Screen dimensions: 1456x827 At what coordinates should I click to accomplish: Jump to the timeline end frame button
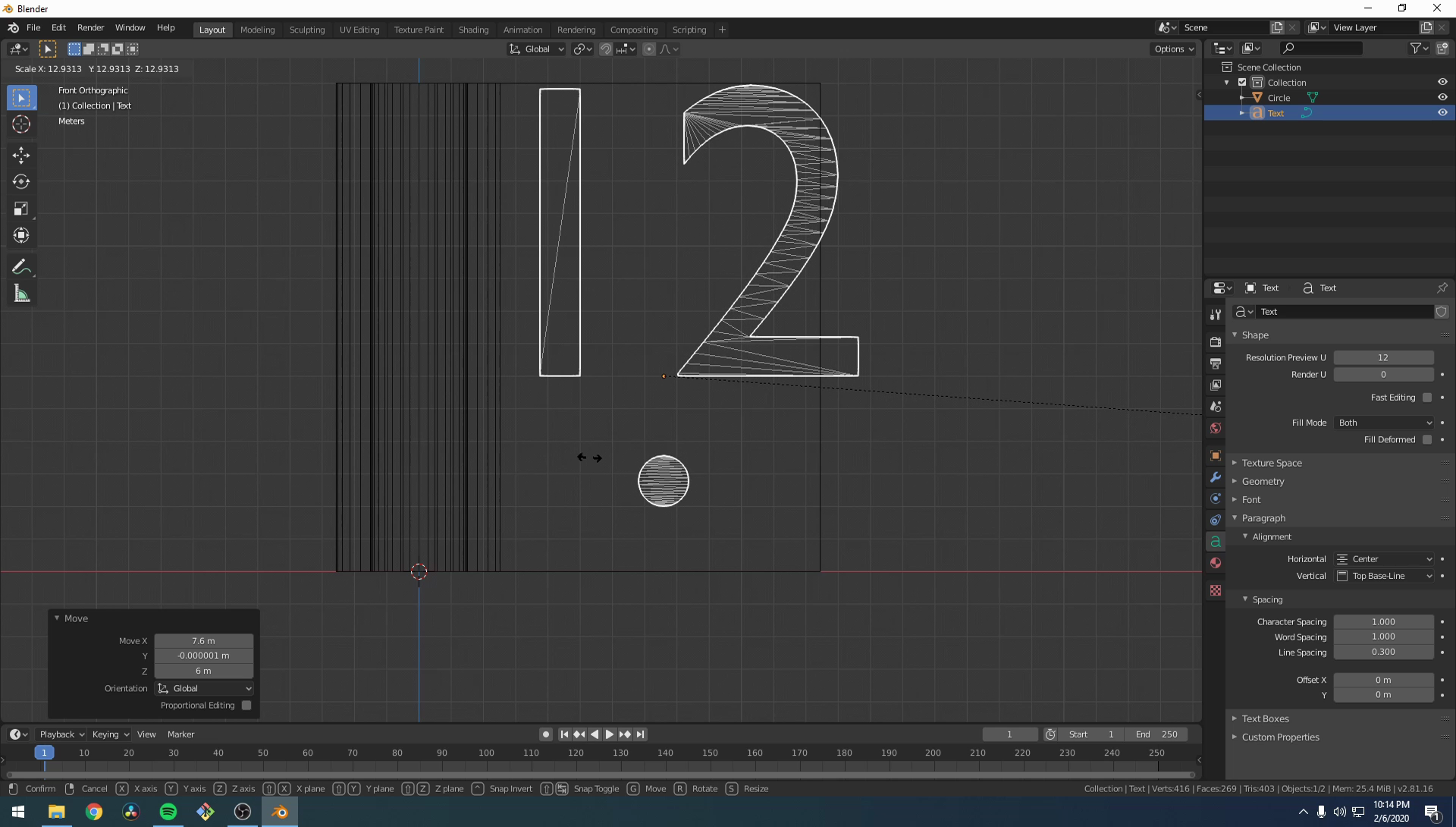641,734
